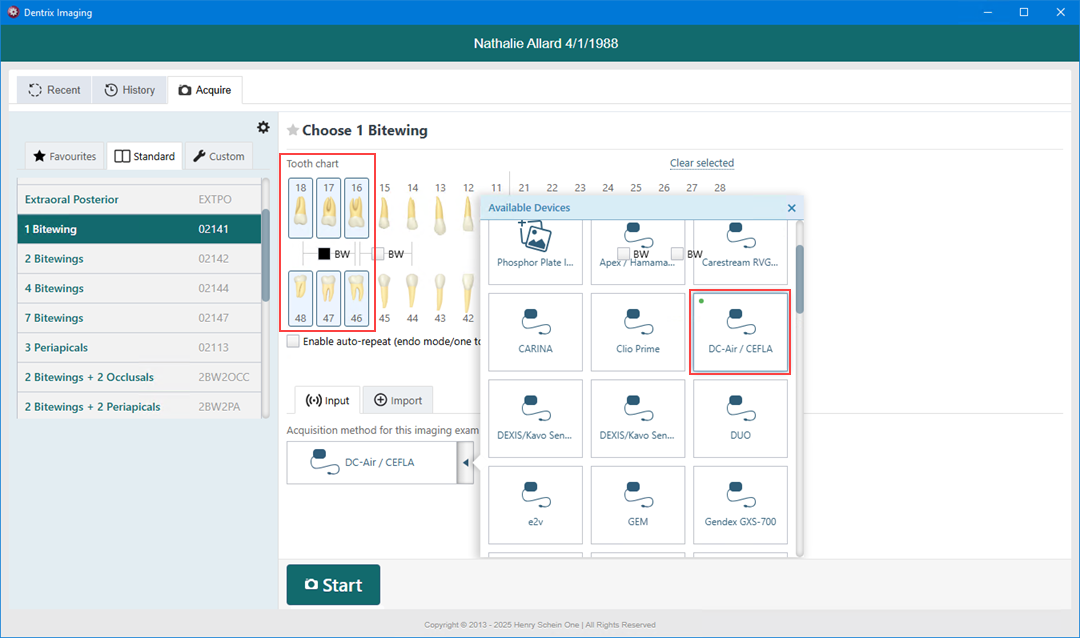Toggle the filled BW checkbox for teeth 18-16
The height and width of the screenshot is (638, 1080).
324,254
